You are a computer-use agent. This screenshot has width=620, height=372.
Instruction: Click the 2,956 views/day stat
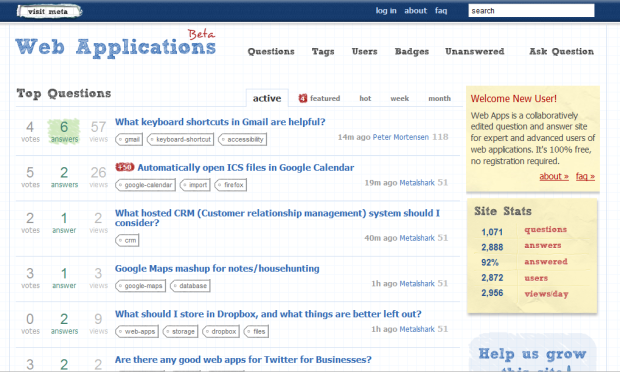point(525,293)
